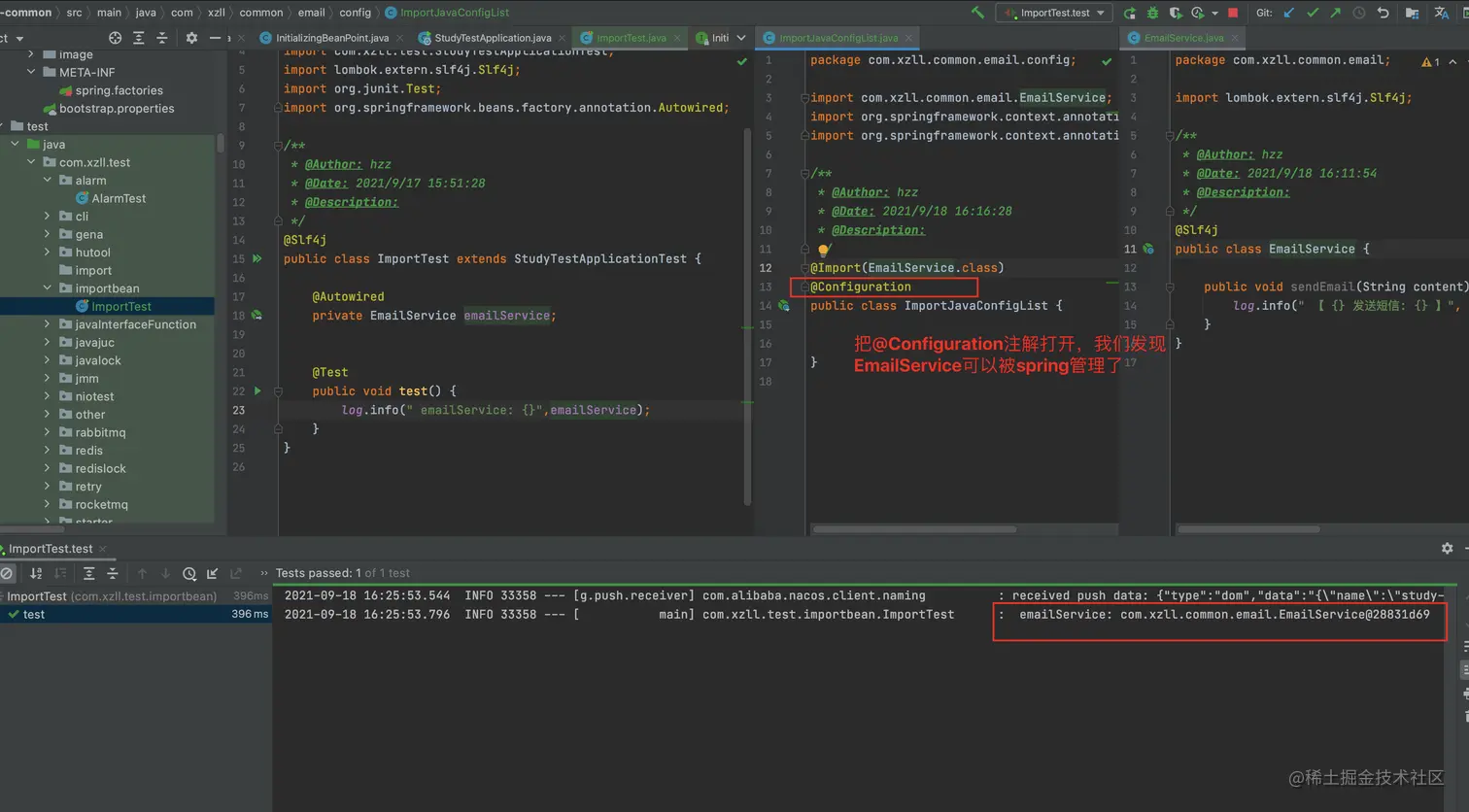Open test history clock icon
Image resolution: width=1469 pixels, height=812 pixels.
[189, 574]
